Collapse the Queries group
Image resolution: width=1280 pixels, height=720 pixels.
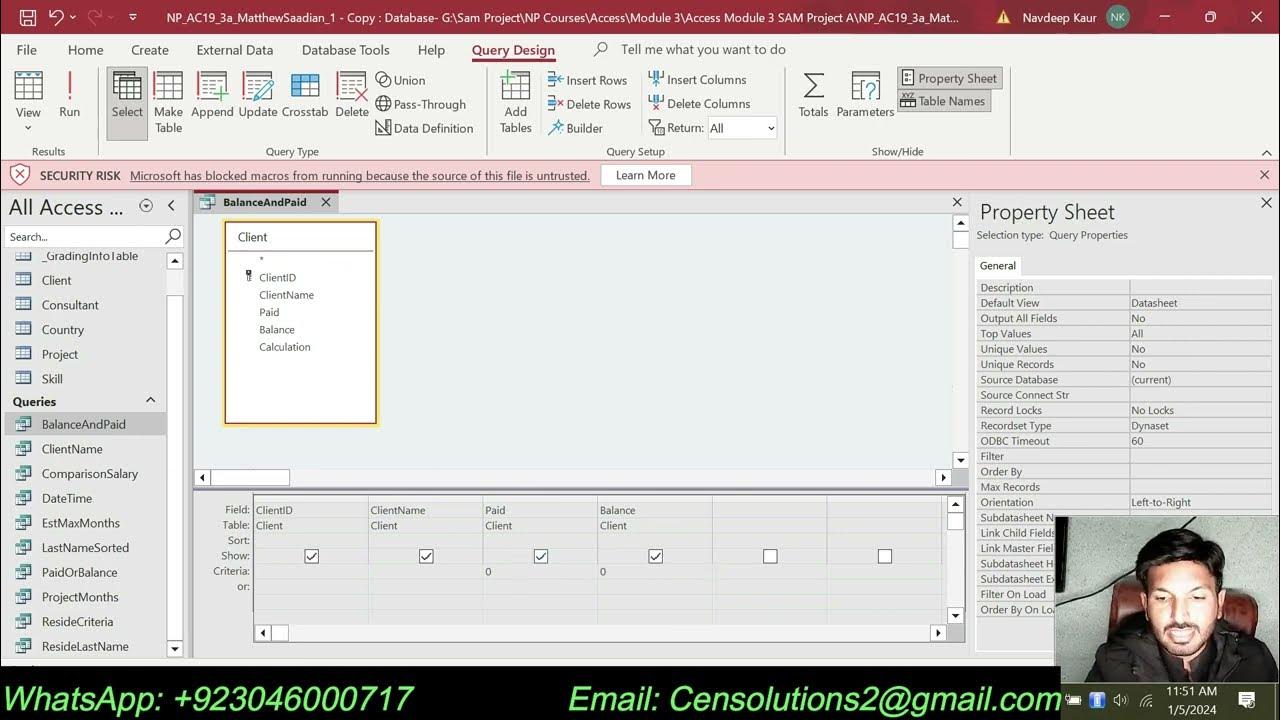pos(151,400)
